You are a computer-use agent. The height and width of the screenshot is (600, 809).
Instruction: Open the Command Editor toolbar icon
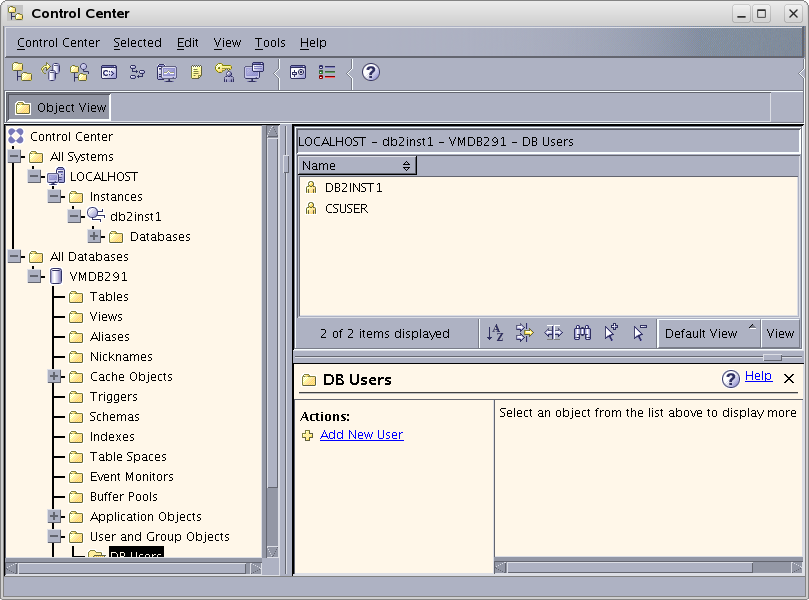tap(109, 72)
